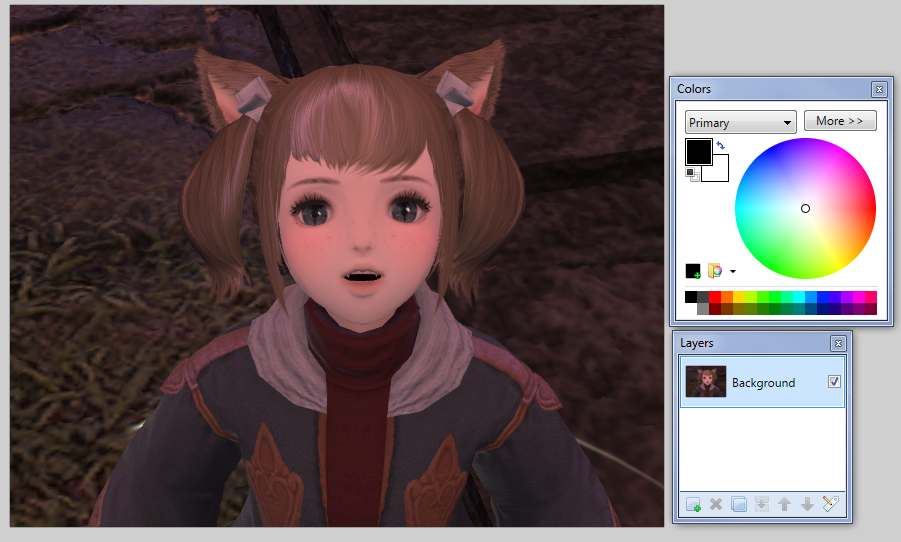Add a new layer in Layers panel
901x542 pixels.
(x=694, y=505)
